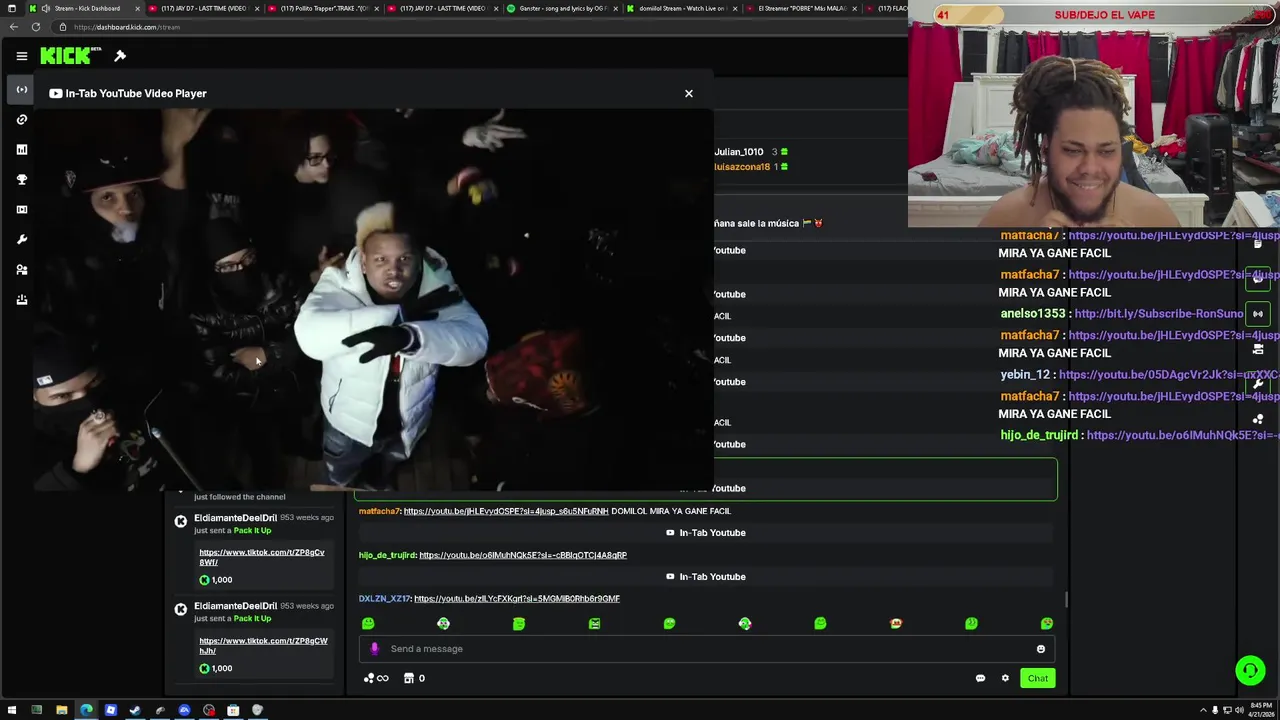Click the red-brown emote in quick row
1280x720 pixels.
895,623
